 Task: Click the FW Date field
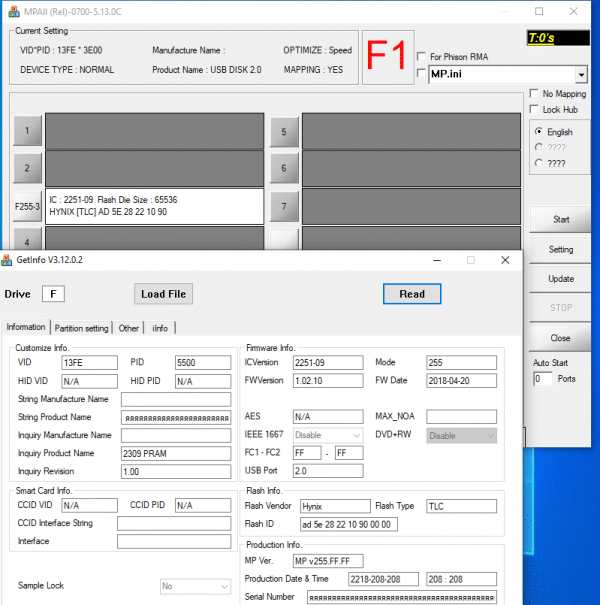461,381
